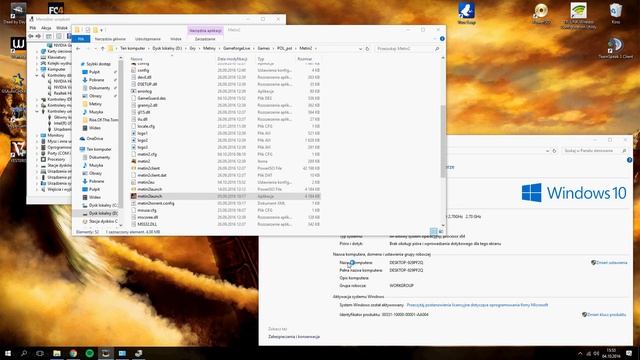Open the TeamSpeak 3 Client desktop icon
Screen dimensions: 640x360
click(x=616, y=48)
